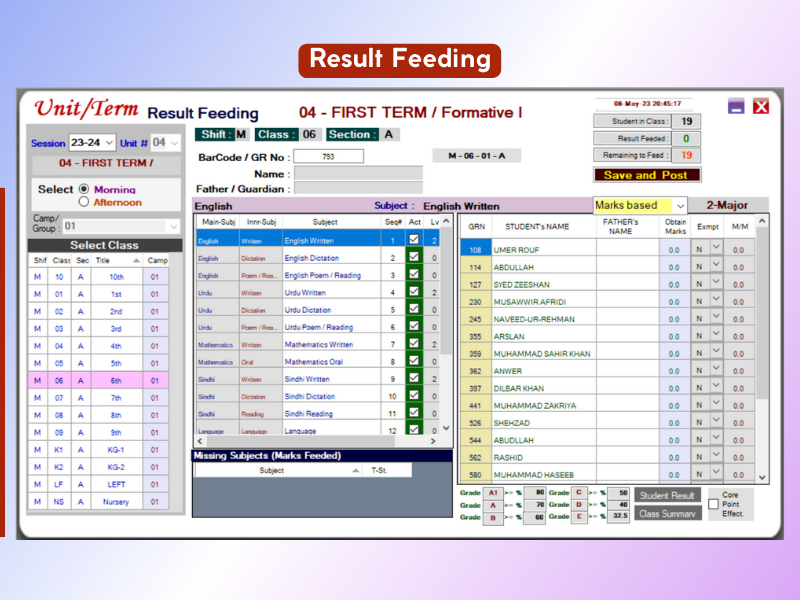Open the Session 23-24 dropdown
The height and width of the screenshot is (600, 800).
pos(109,143)
